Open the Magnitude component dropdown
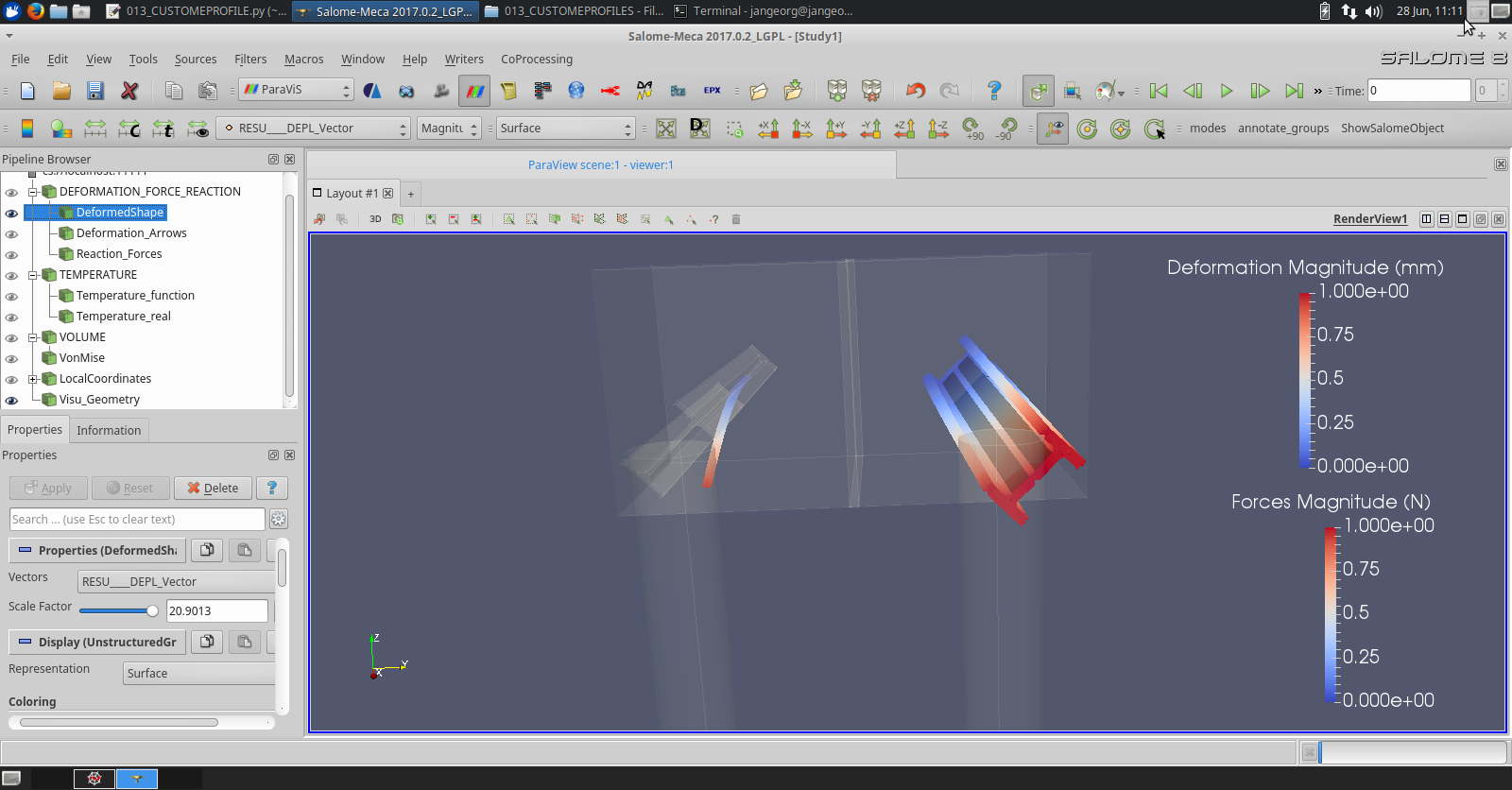Screen dimensions: 1512x790 click(449, 129)
